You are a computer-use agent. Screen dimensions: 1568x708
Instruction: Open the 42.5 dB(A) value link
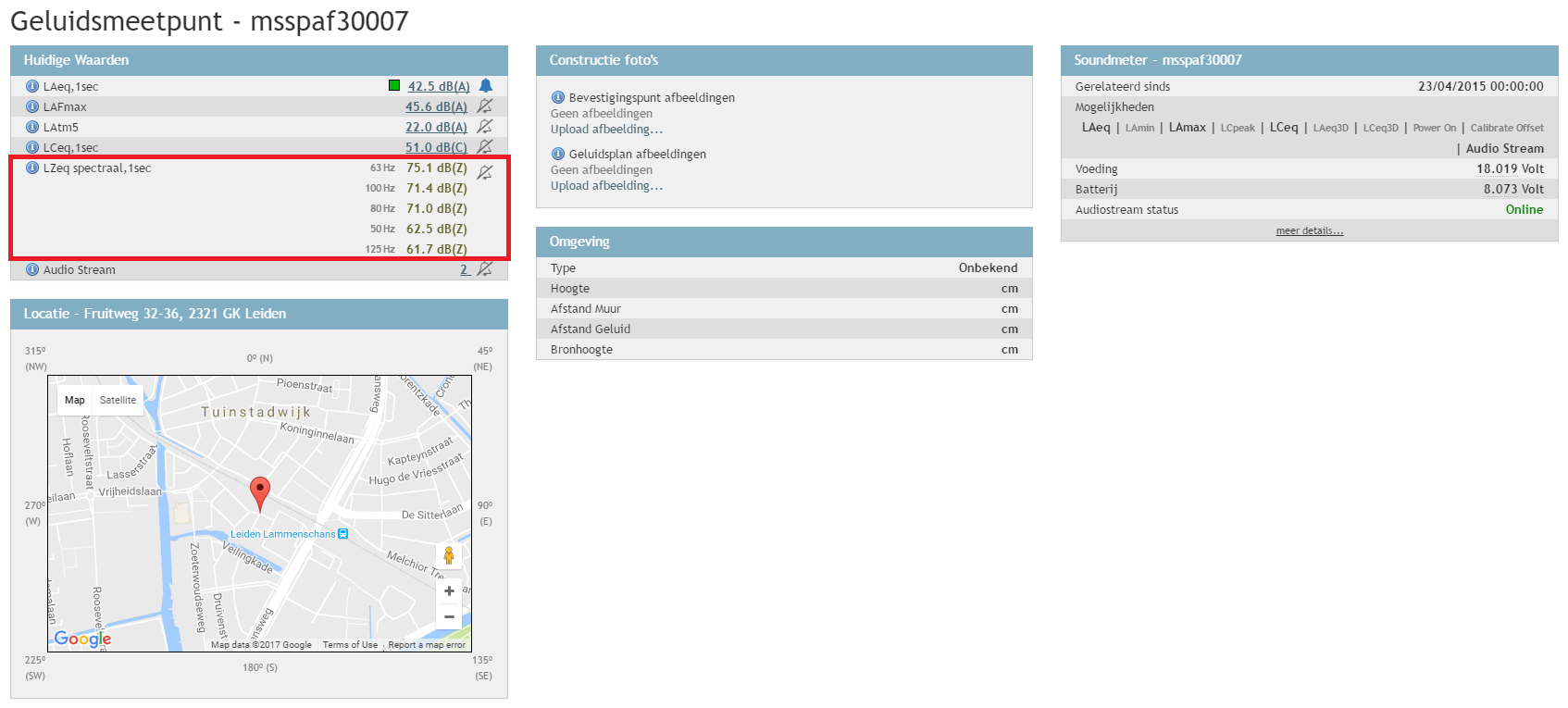tap(438, 86)
